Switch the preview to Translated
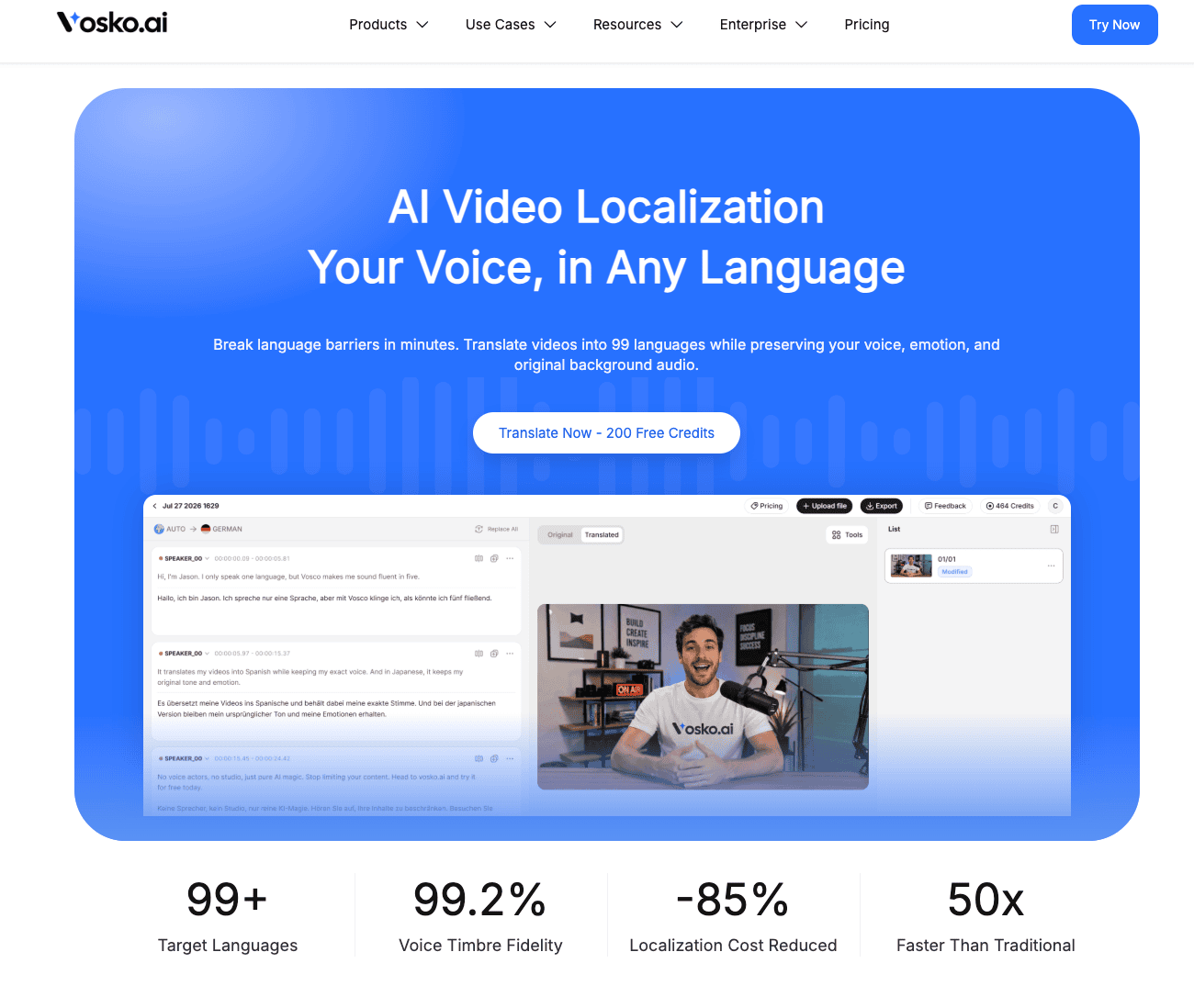Viewport: 1194px width, 1008px height. coord(602,534)
